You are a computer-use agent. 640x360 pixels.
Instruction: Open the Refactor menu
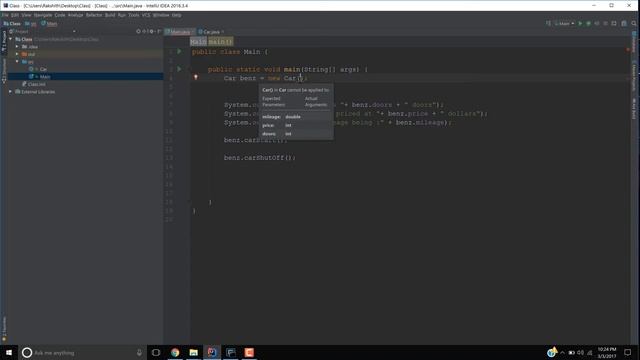point(94,15)
